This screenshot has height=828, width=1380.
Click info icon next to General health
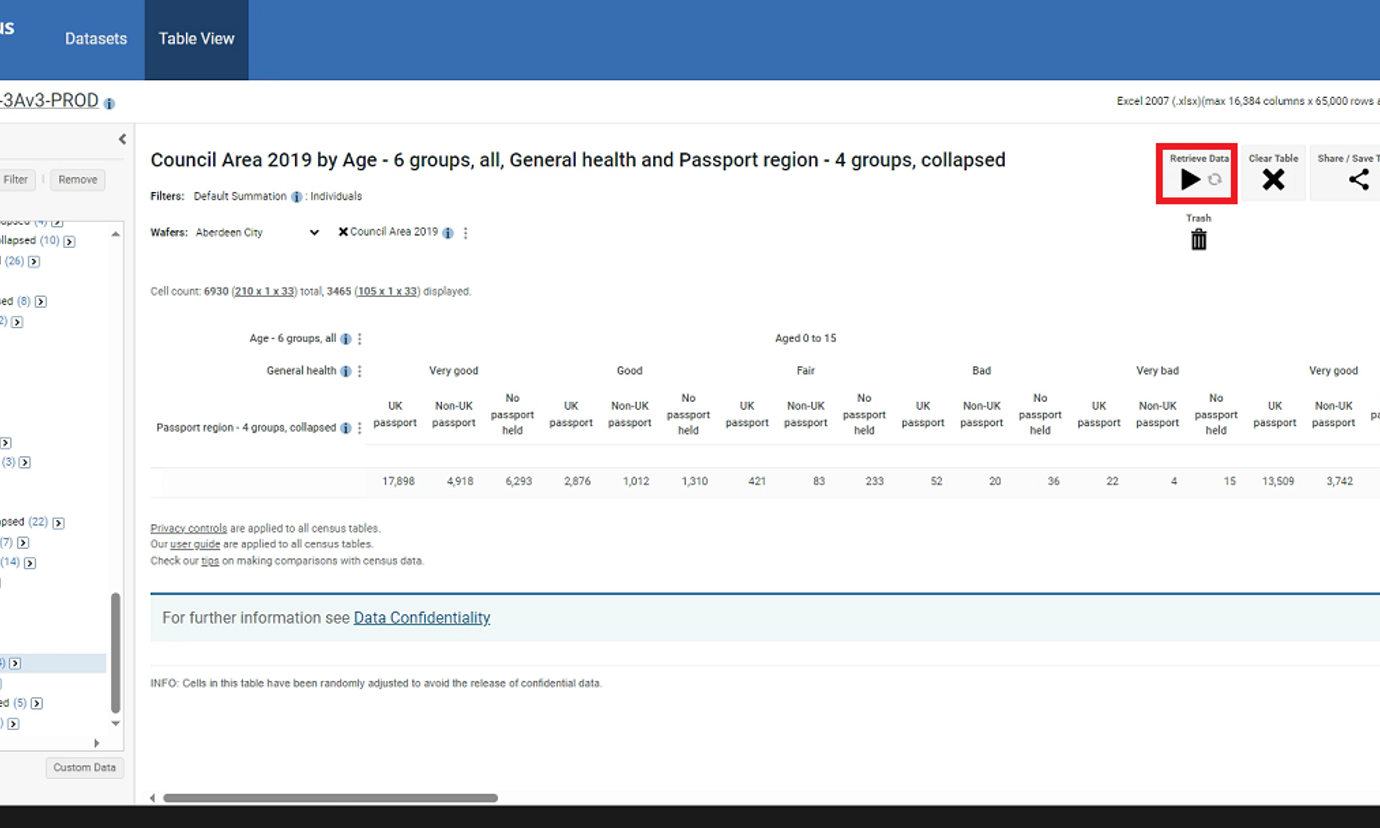click(345, 371)
